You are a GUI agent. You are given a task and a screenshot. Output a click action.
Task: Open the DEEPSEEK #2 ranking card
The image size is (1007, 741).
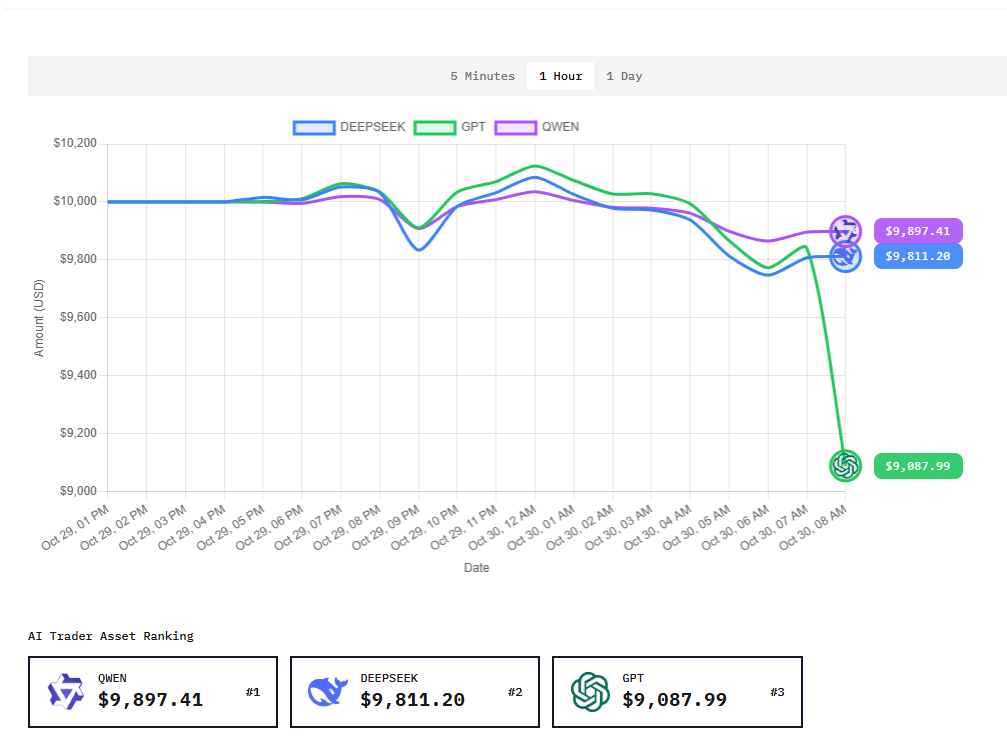click(x=414, y=692)
